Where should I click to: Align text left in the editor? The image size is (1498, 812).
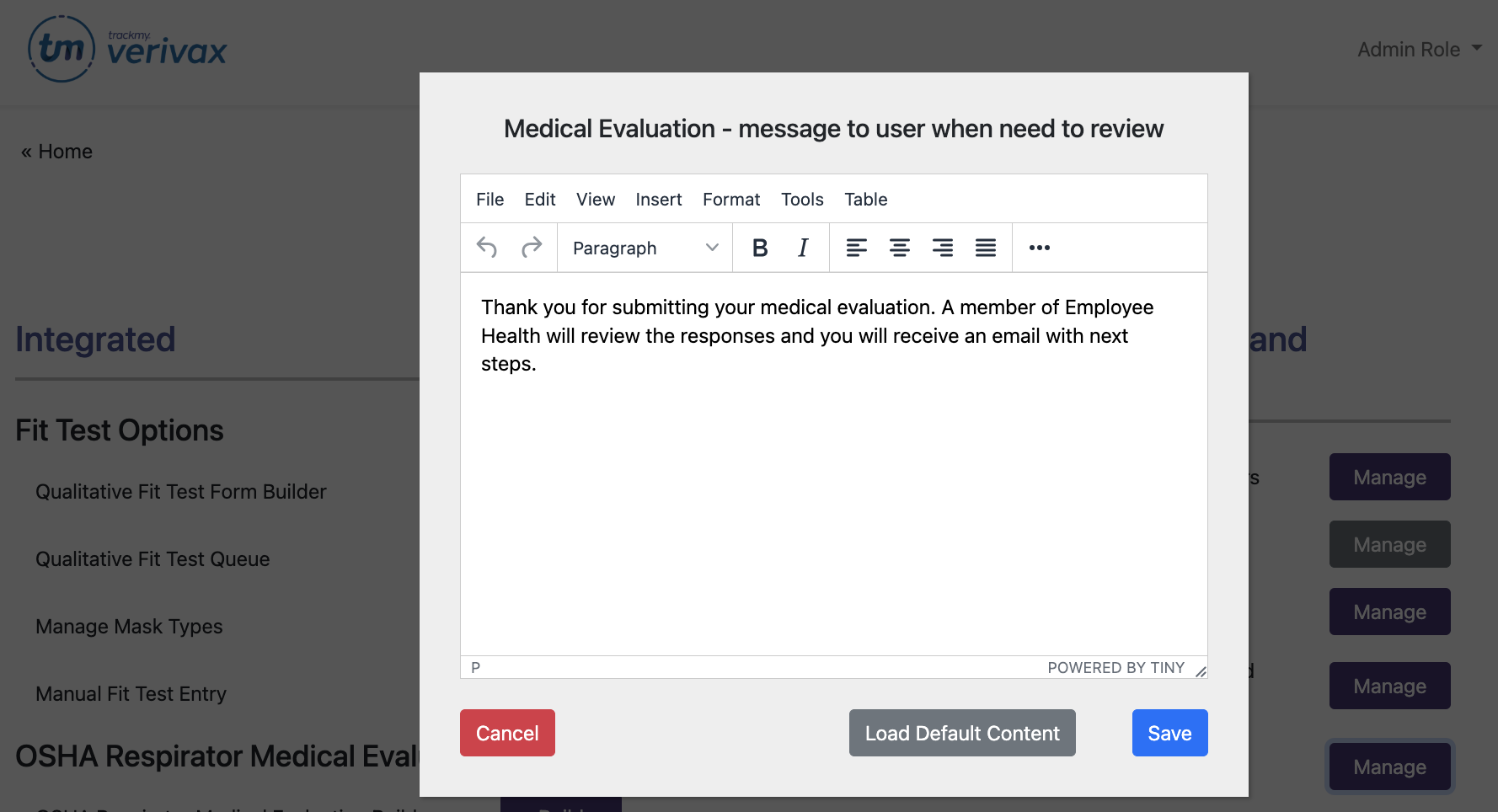coord(856,248)
